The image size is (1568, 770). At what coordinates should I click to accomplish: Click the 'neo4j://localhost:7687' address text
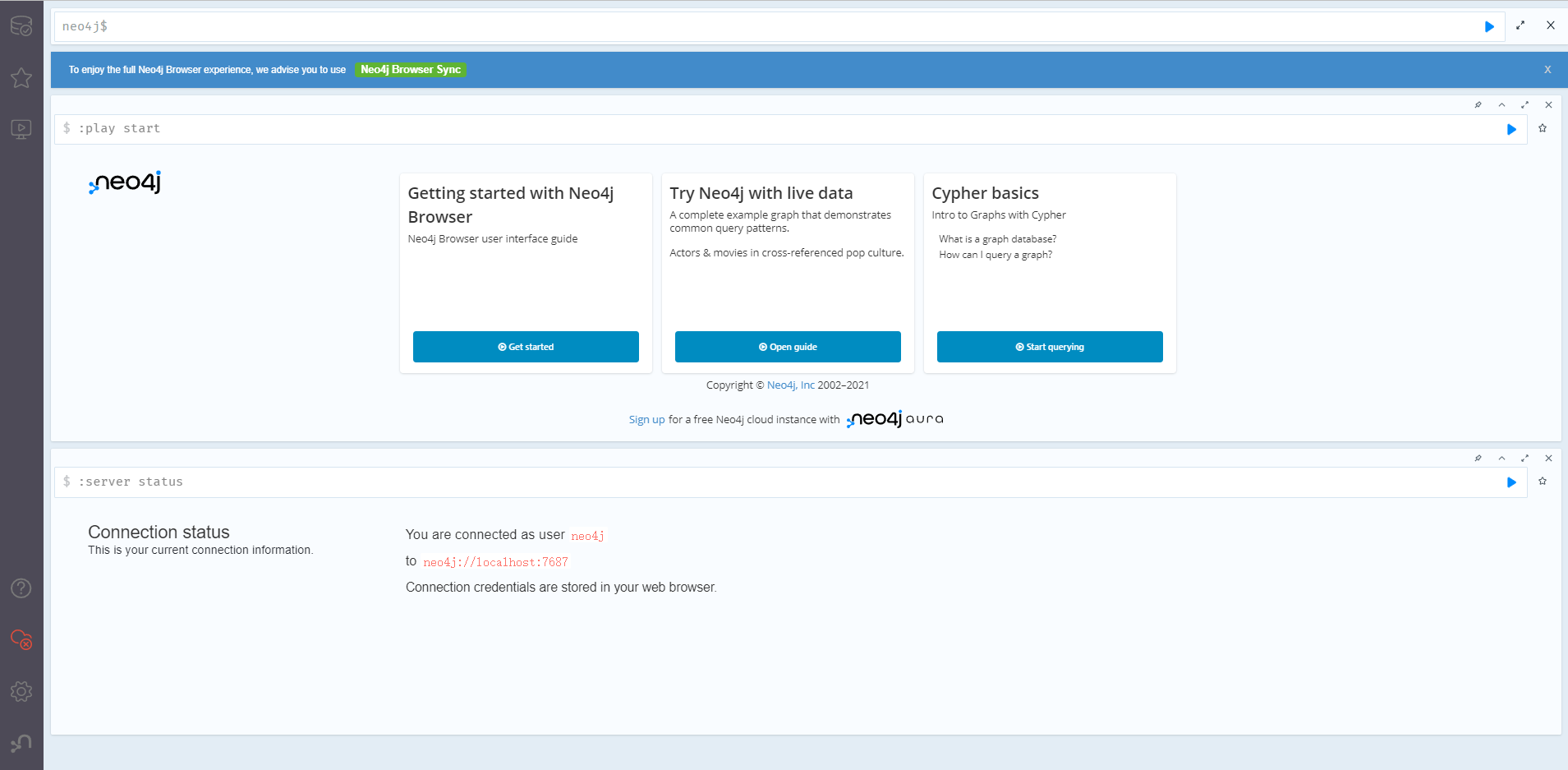[495, 562]
